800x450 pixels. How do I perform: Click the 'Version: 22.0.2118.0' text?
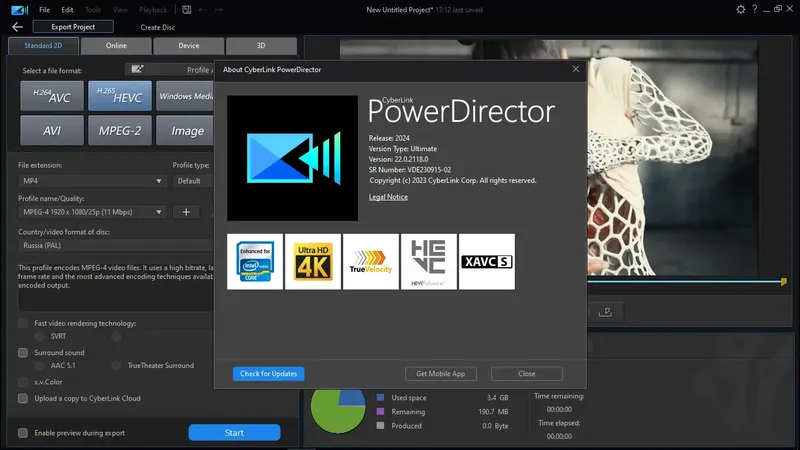coord(398,159)
